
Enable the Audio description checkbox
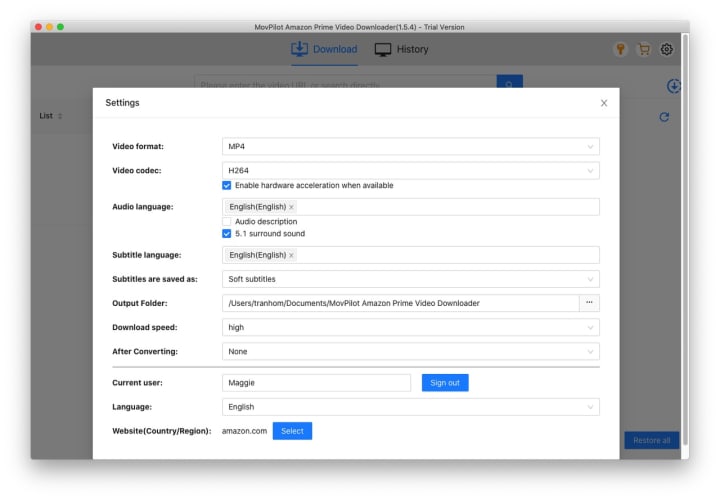coord(226,221)
